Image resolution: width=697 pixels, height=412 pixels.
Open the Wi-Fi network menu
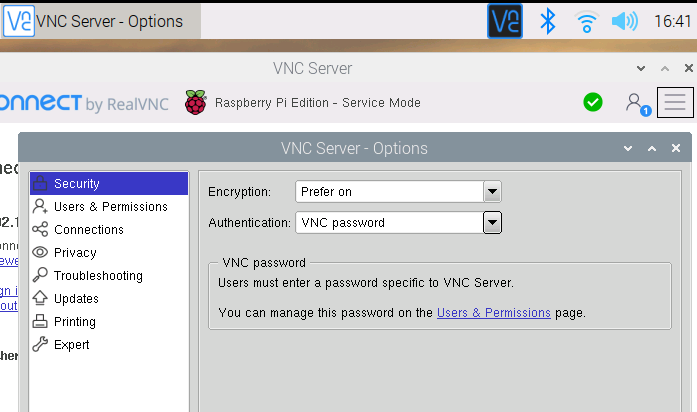[x=587, y=21]
